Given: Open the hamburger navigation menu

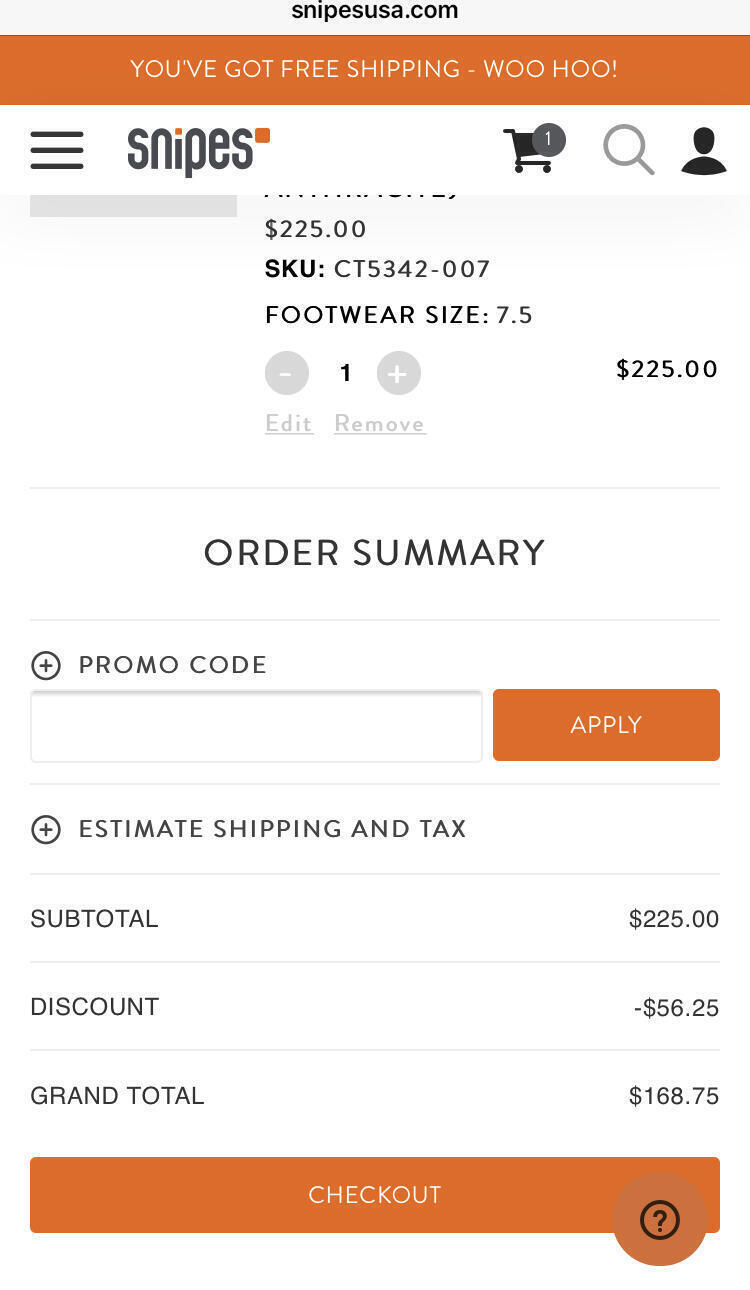Looking at the screenshot, I should [57, 150].
